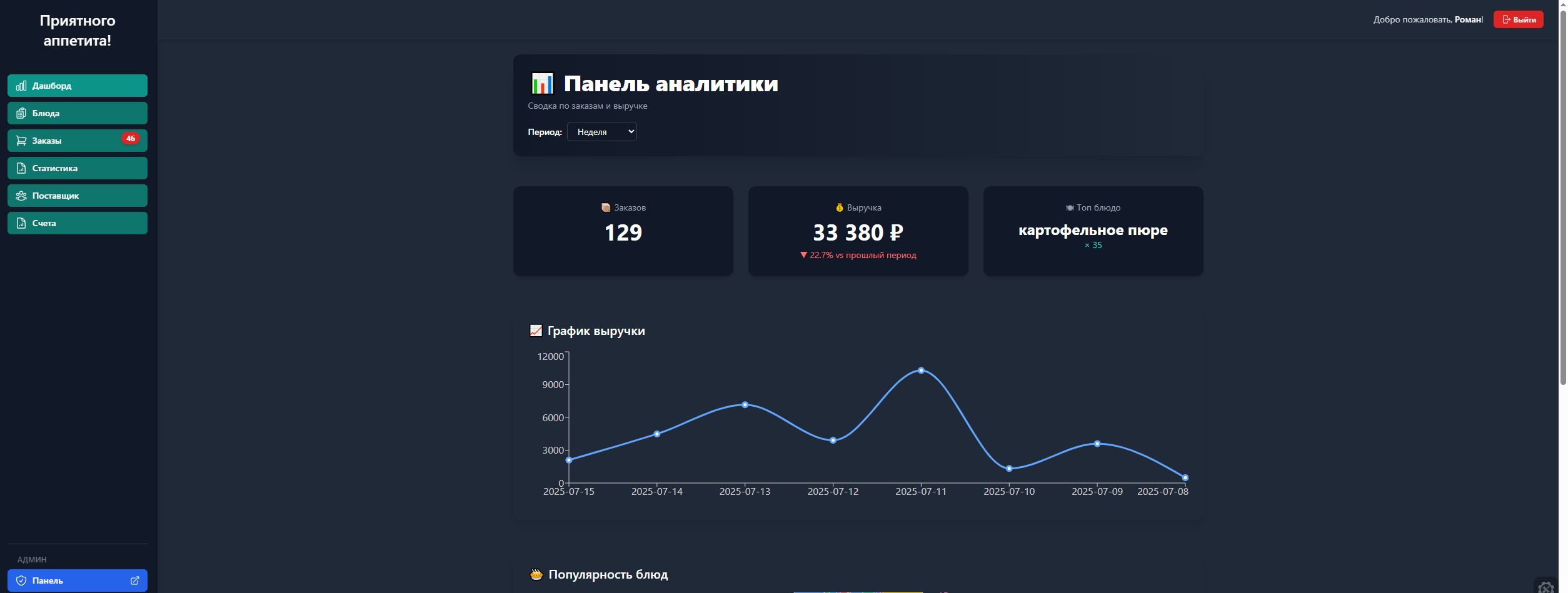Click the revenue point for 2025-07-11
Viewport: 1568px width, 593px height.
coord(921,371)
